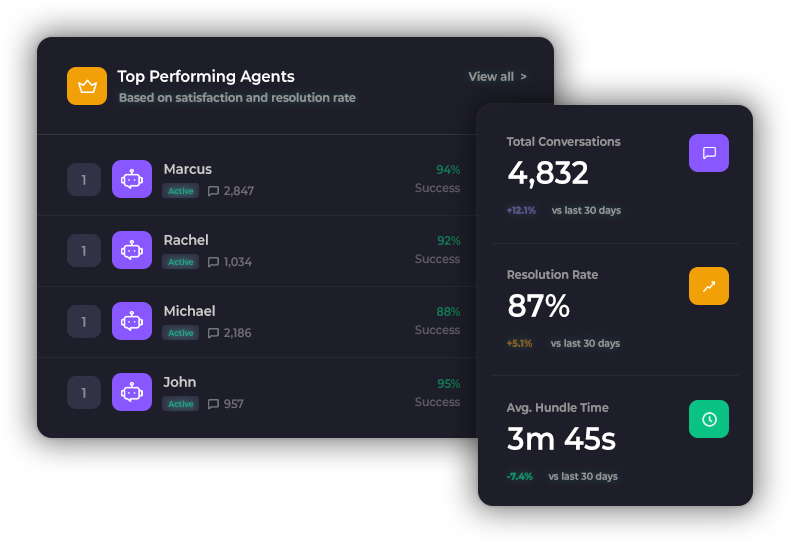Click the purple Total Conversations chat icon
790x543 pixels.
[x=709, y=153]
